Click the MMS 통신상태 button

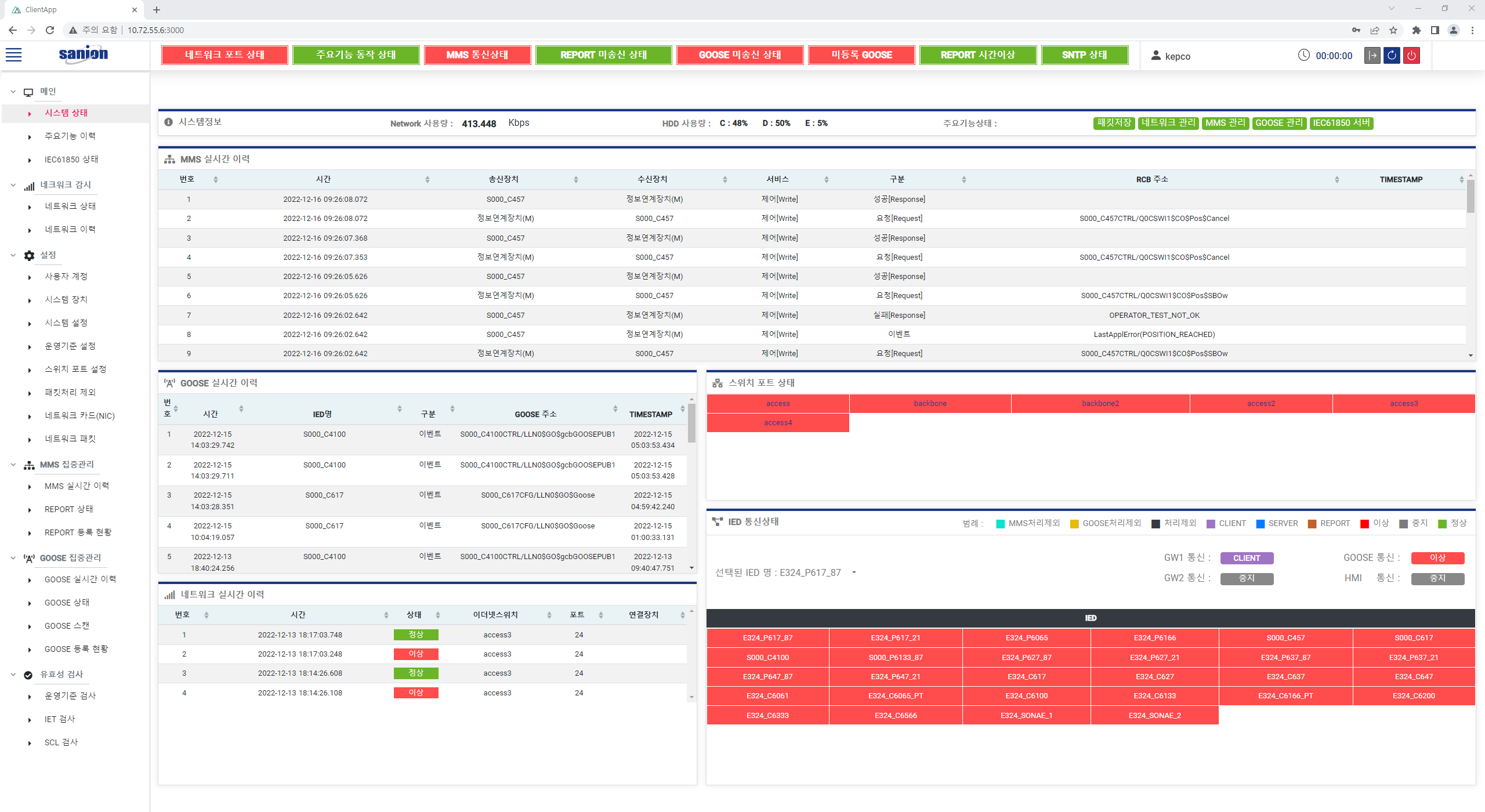(x=477, y=55)
